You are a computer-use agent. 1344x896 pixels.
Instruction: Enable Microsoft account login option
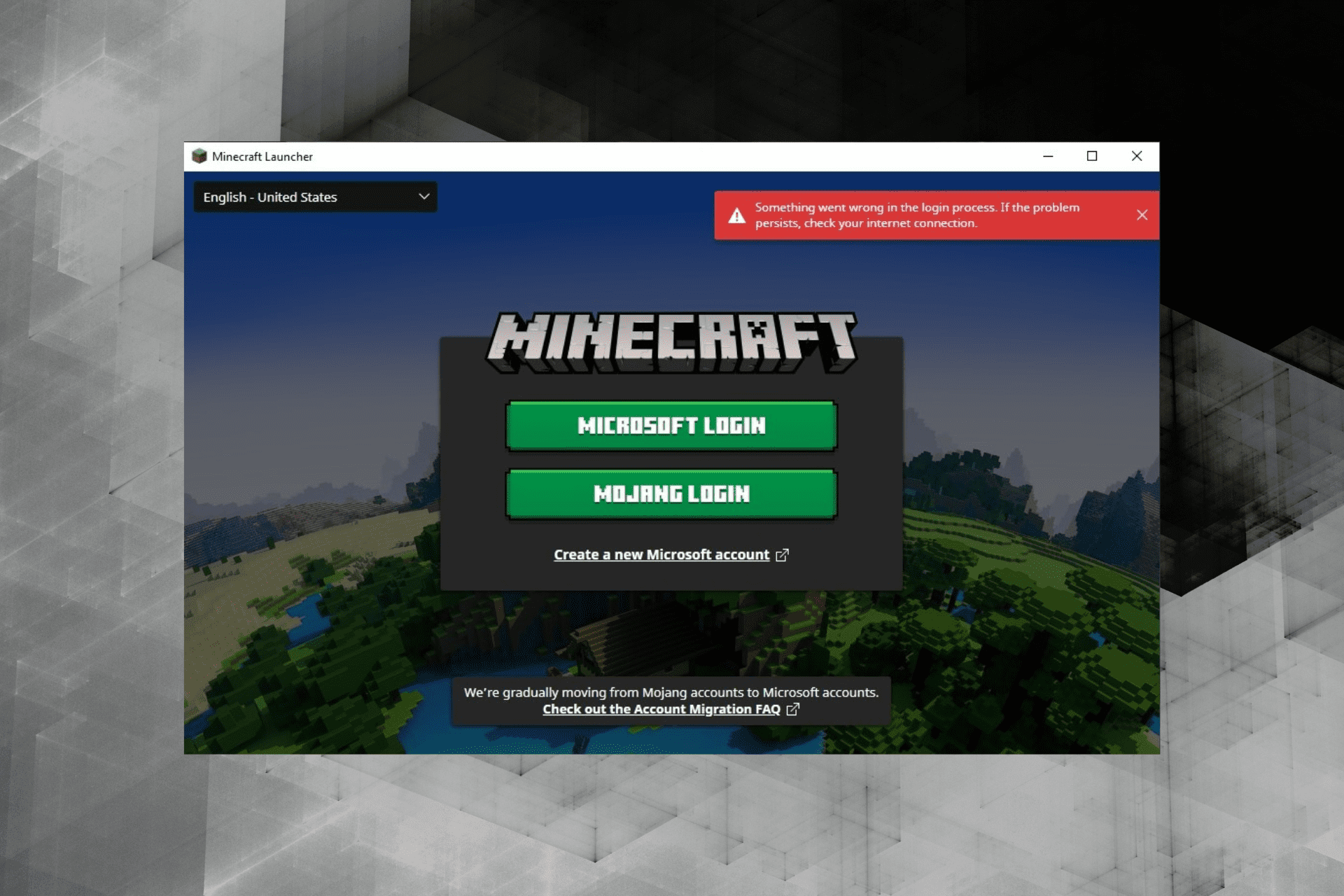click(671, 426)
